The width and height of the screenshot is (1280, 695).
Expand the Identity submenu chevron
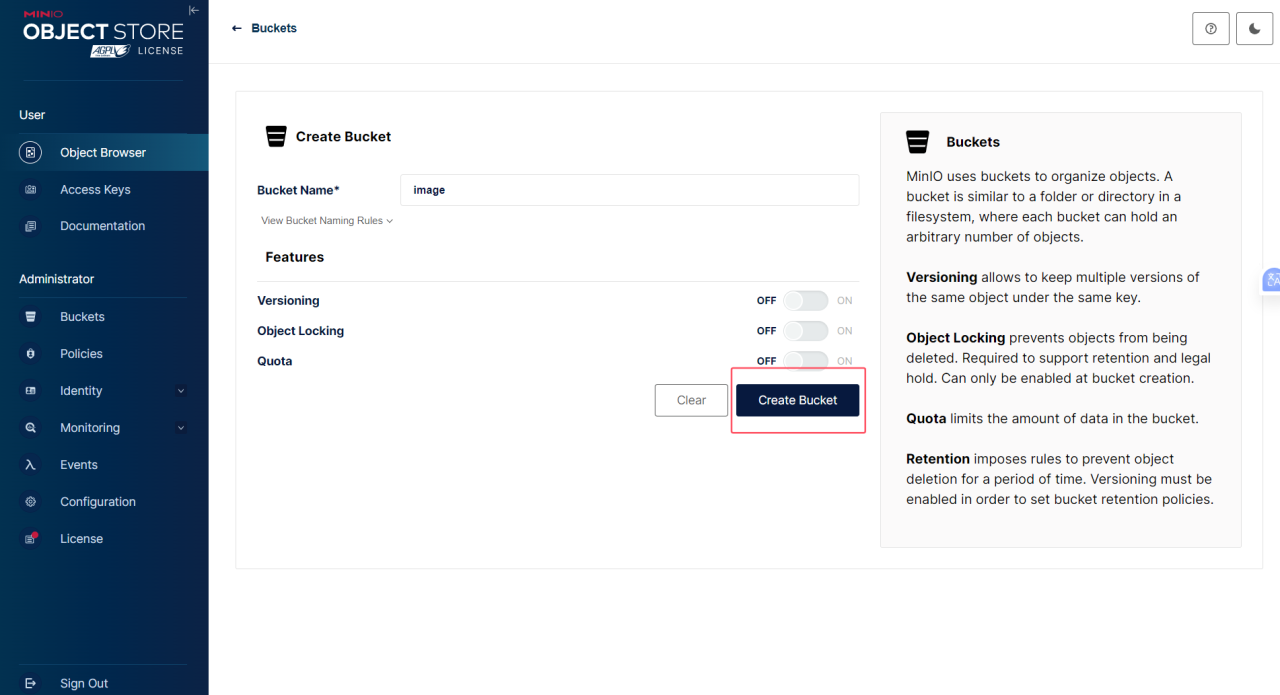[x=181, y=391]
